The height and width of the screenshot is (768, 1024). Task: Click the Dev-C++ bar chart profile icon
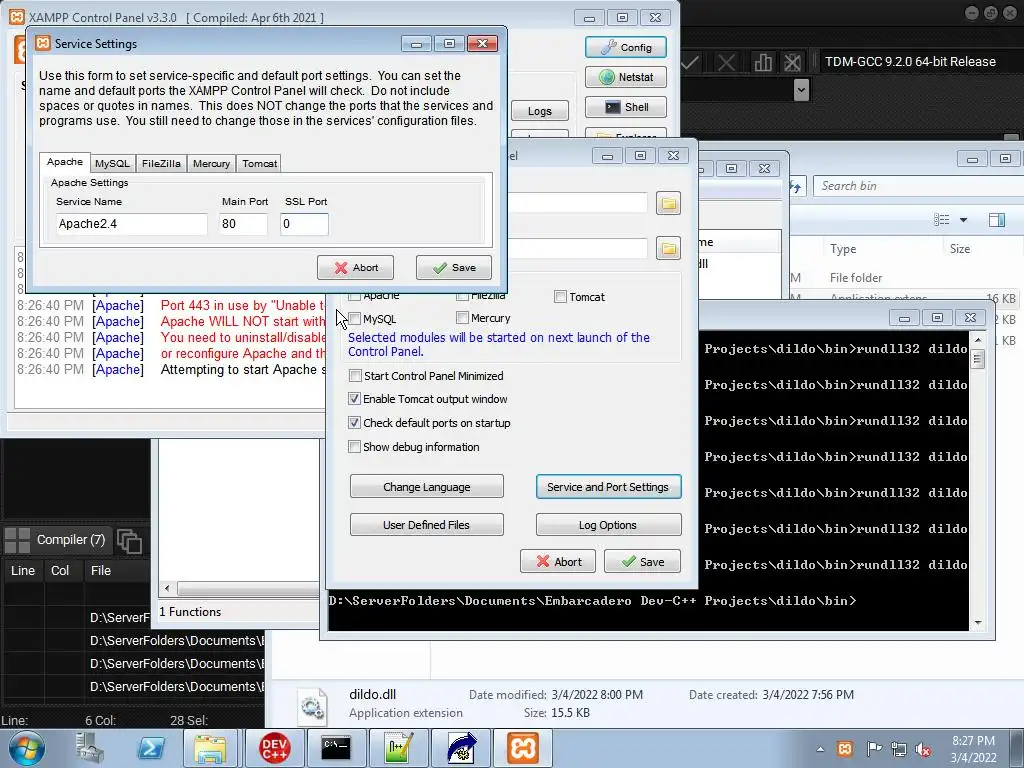coord(763,63)
